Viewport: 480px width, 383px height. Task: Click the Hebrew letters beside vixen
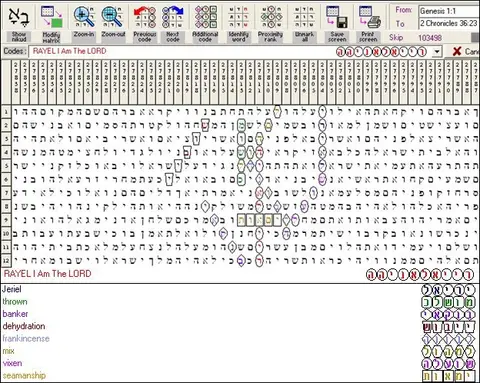click(448, 364)
